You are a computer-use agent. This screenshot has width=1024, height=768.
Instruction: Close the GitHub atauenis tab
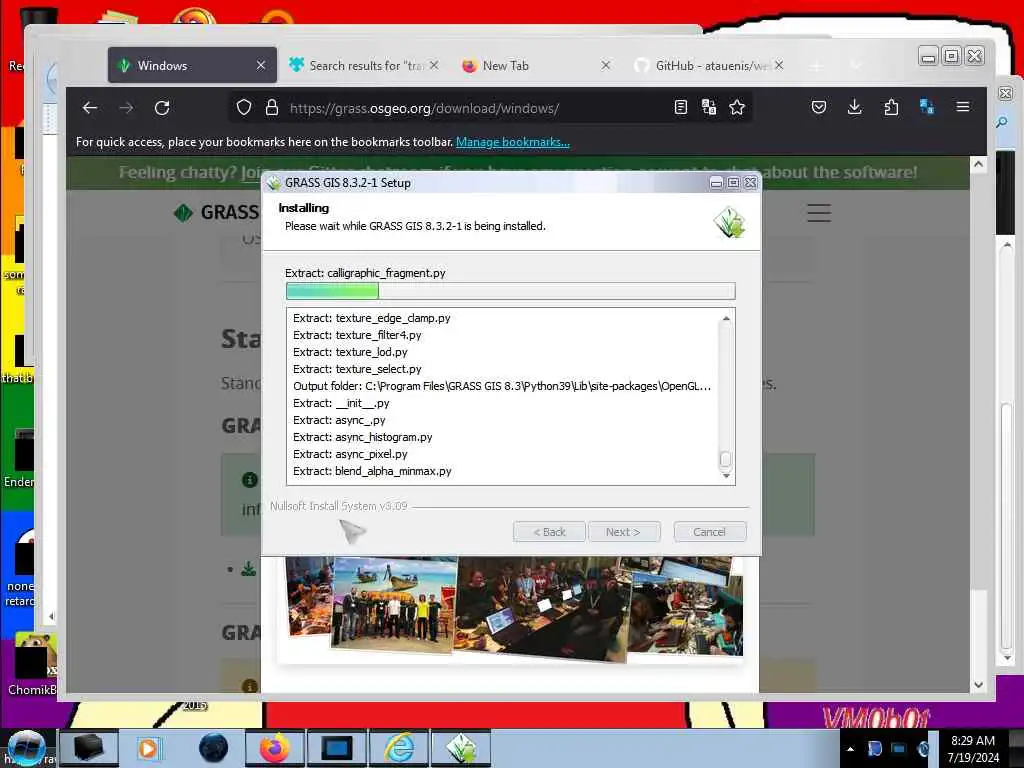click(x=779, y=65)
